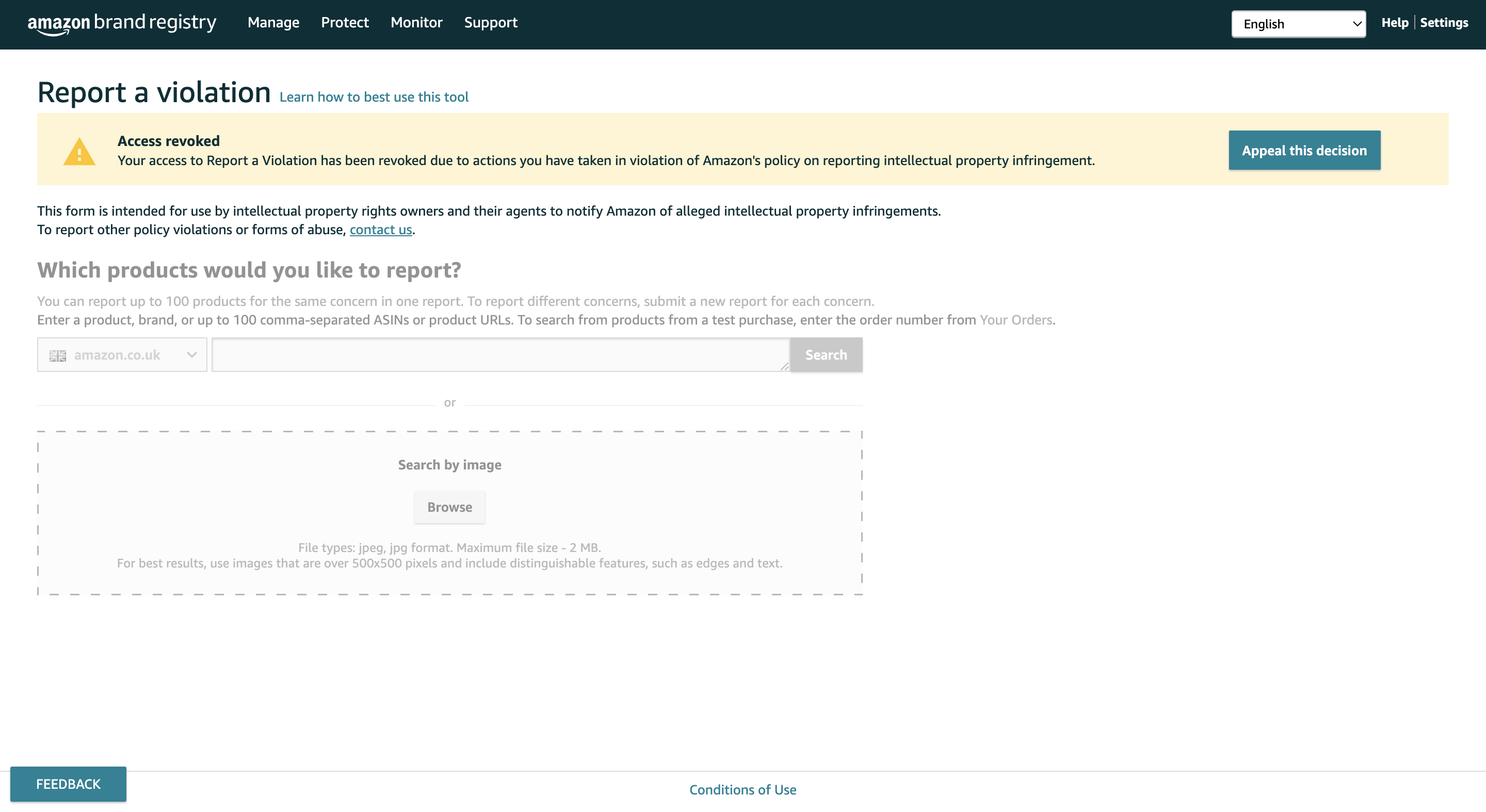Expand the amazon.co.uk marketplace dropdown
The width and height of the screenshot is (1486, 812).
click(122, 355)
